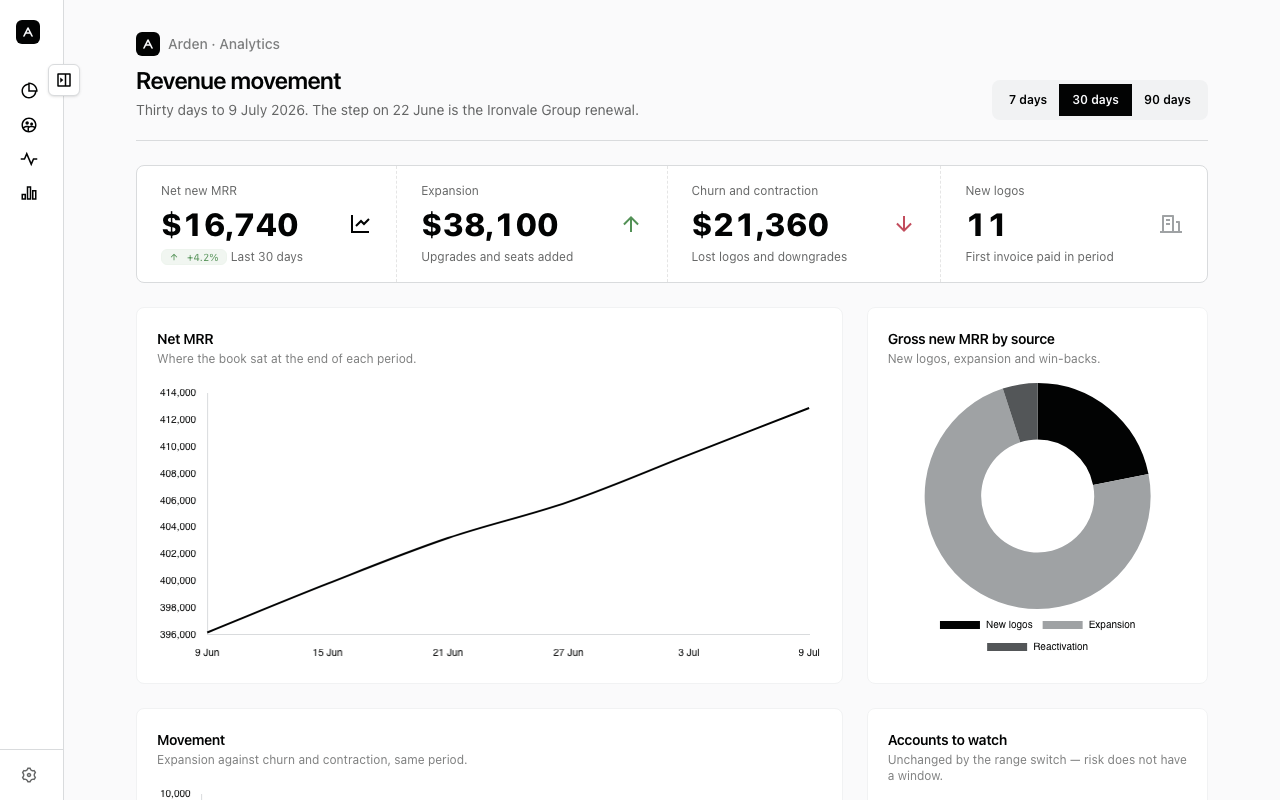This screenshot has height=800, width=1280.
Task: Switch to the 7 days range
Action: point(1027,100)
